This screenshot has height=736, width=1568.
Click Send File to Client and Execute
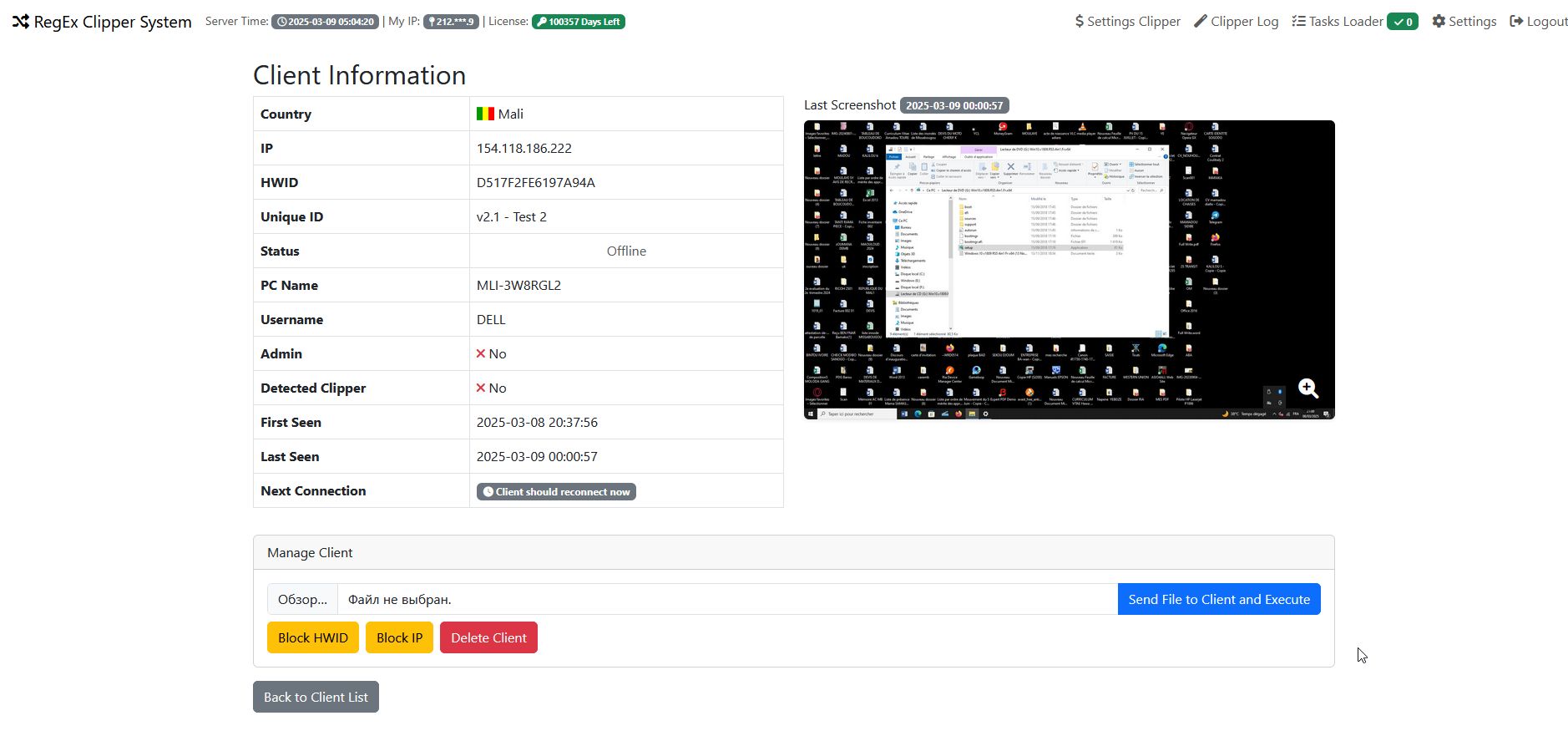(x=1219, y=599)
